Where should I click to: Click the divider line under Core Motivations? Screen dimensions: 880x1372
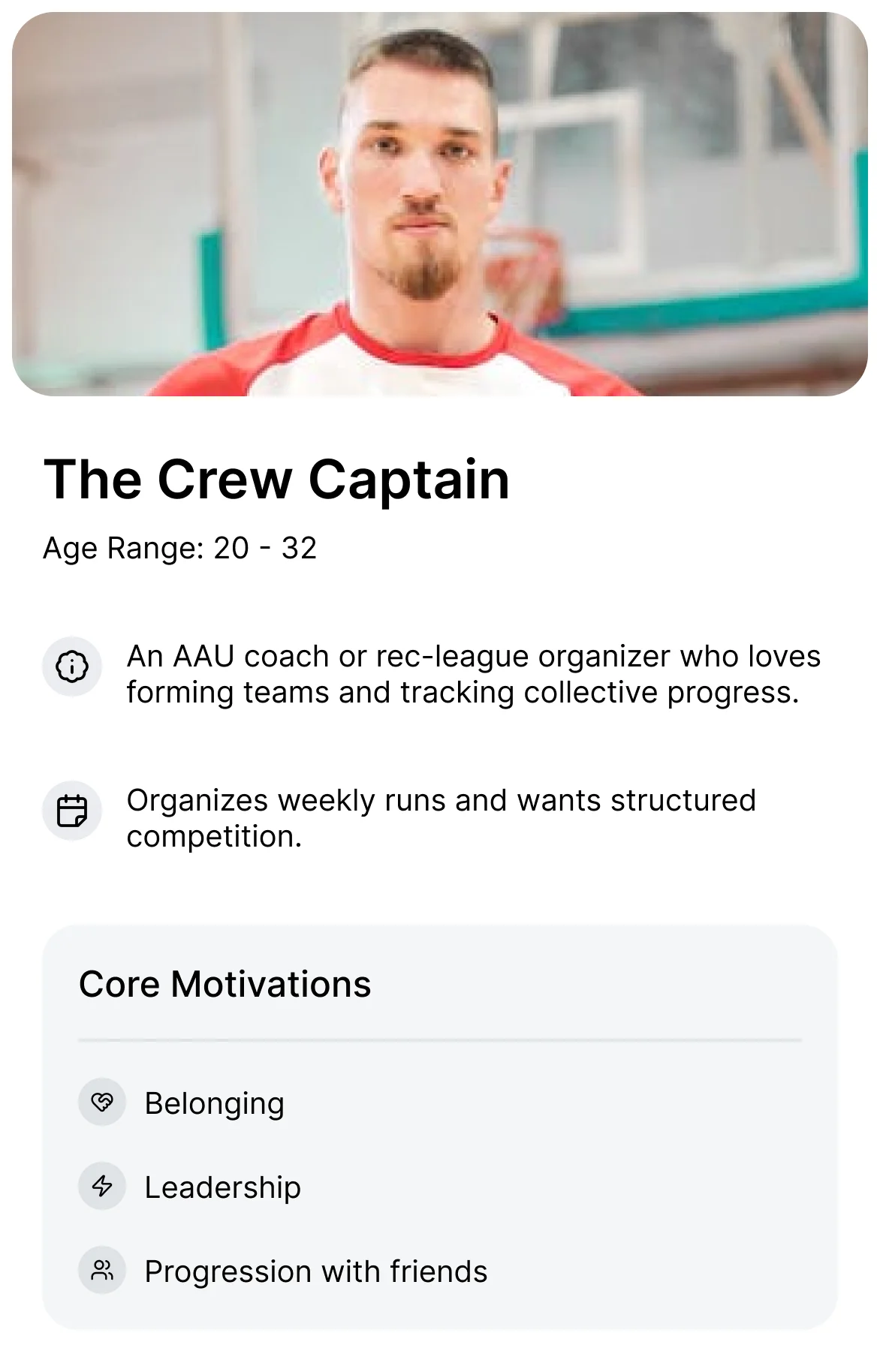tap(440, 1040)
